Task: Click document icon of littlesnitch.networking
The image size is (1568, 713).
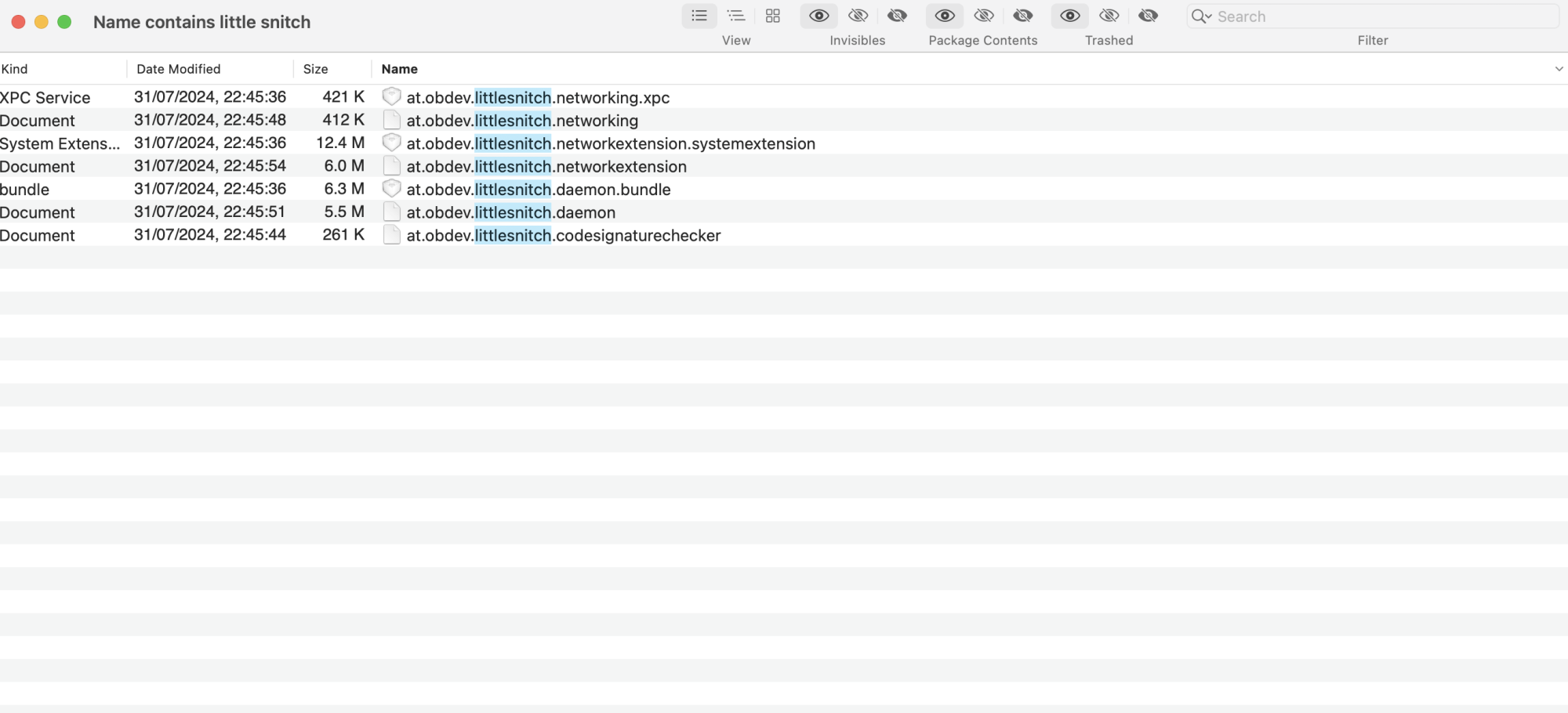Action: pyautogui.click(x=392, y=120)
